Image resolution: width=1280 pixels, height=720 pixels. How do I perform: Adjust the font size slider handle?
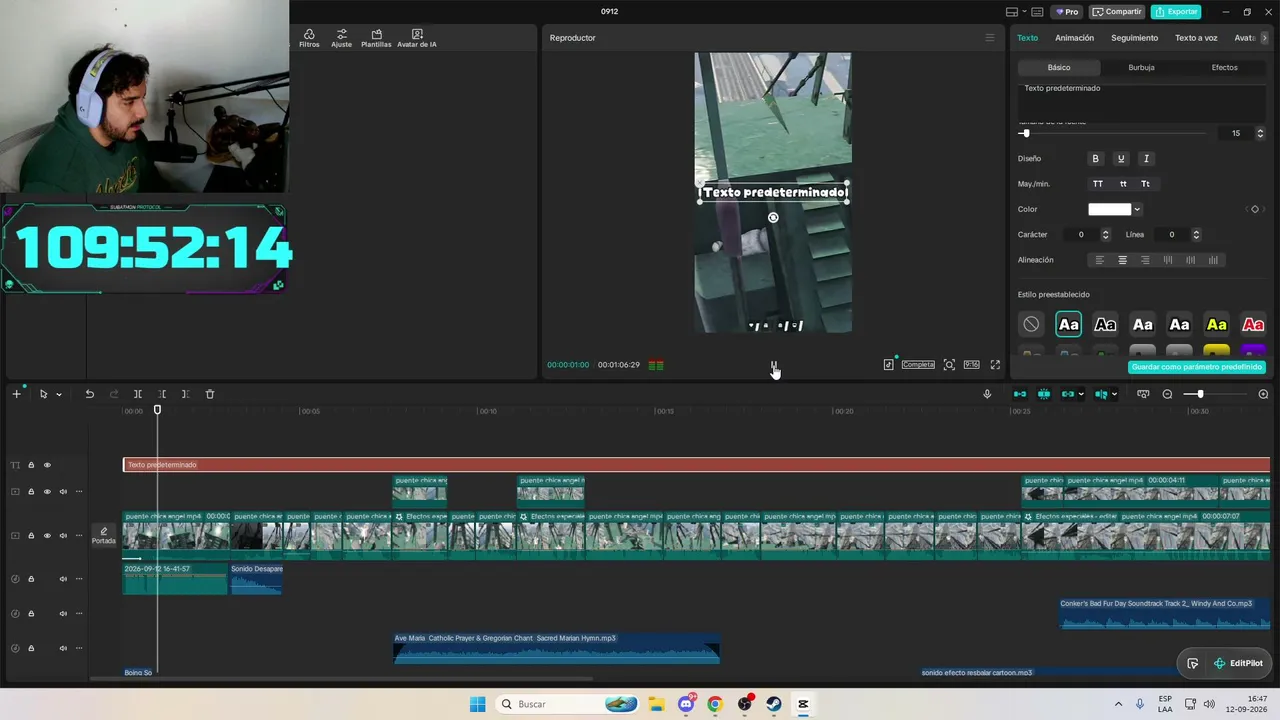[1025, 133]
